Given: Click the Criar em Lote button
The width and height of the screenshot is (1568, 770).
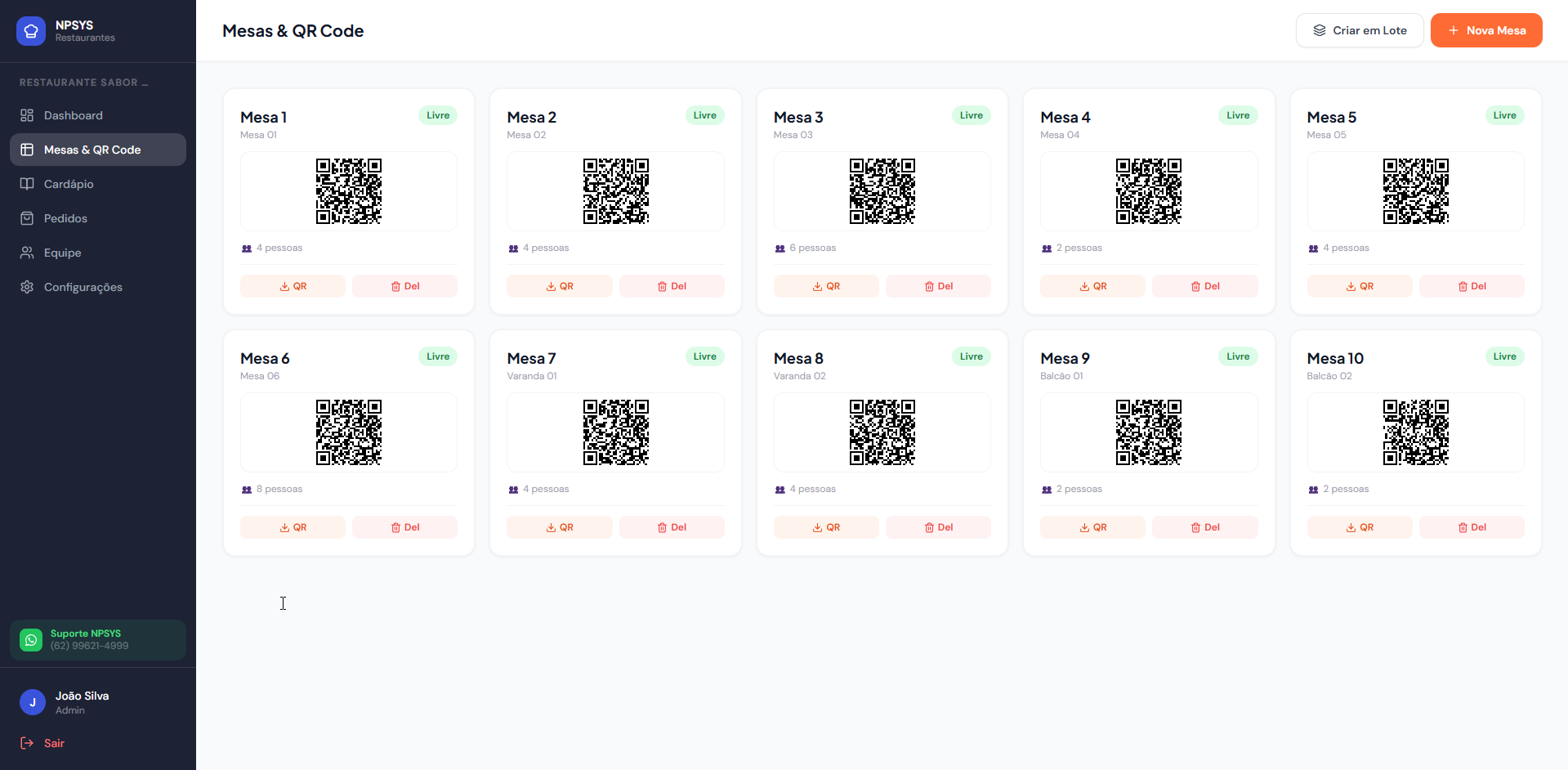Looking at the screenshot, I should (1360, 30).
